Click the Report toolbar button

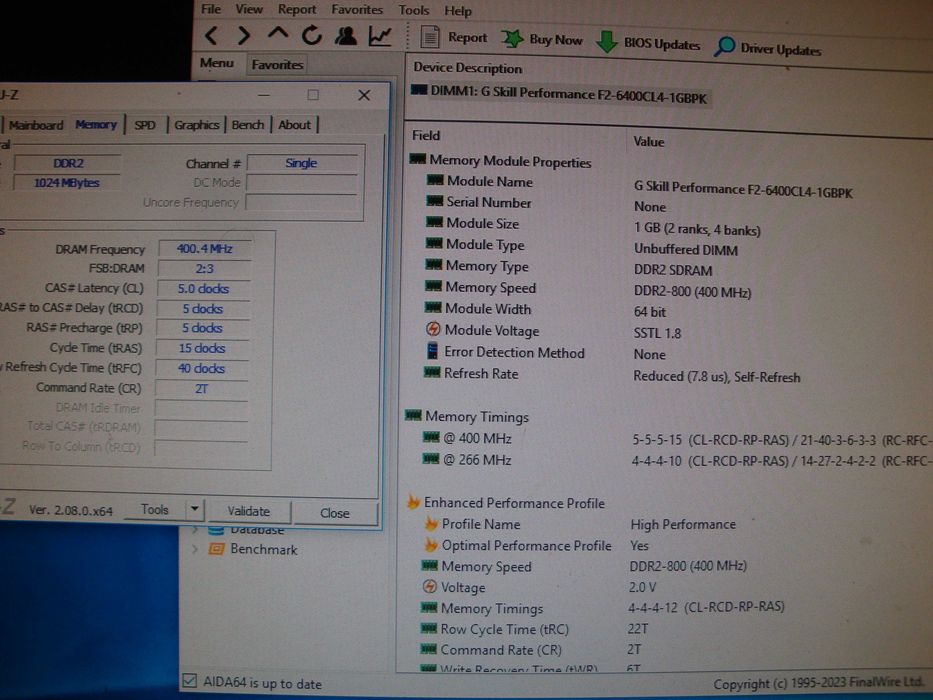click(454, 38)
